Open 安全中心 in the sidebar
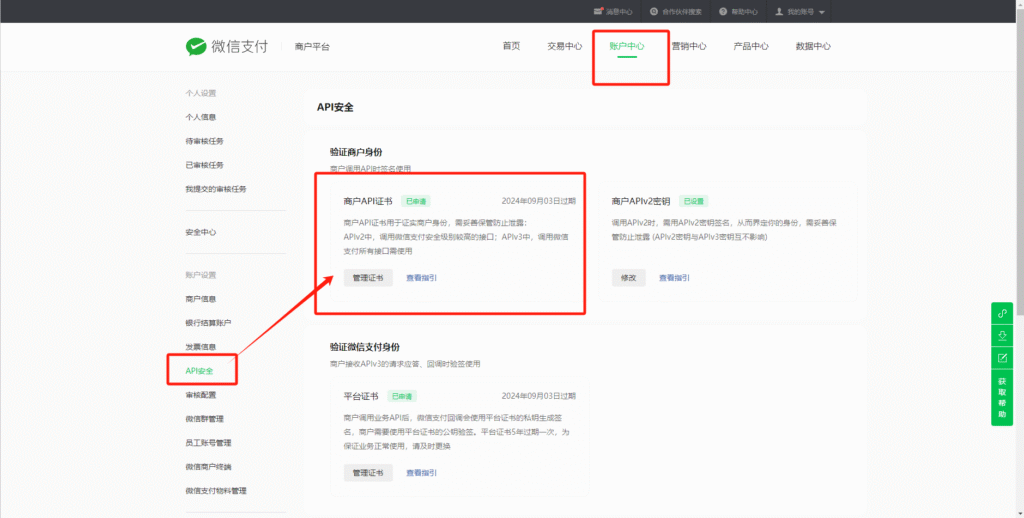This screenshot has width=1024, height=518. click(x=200, y=232)
